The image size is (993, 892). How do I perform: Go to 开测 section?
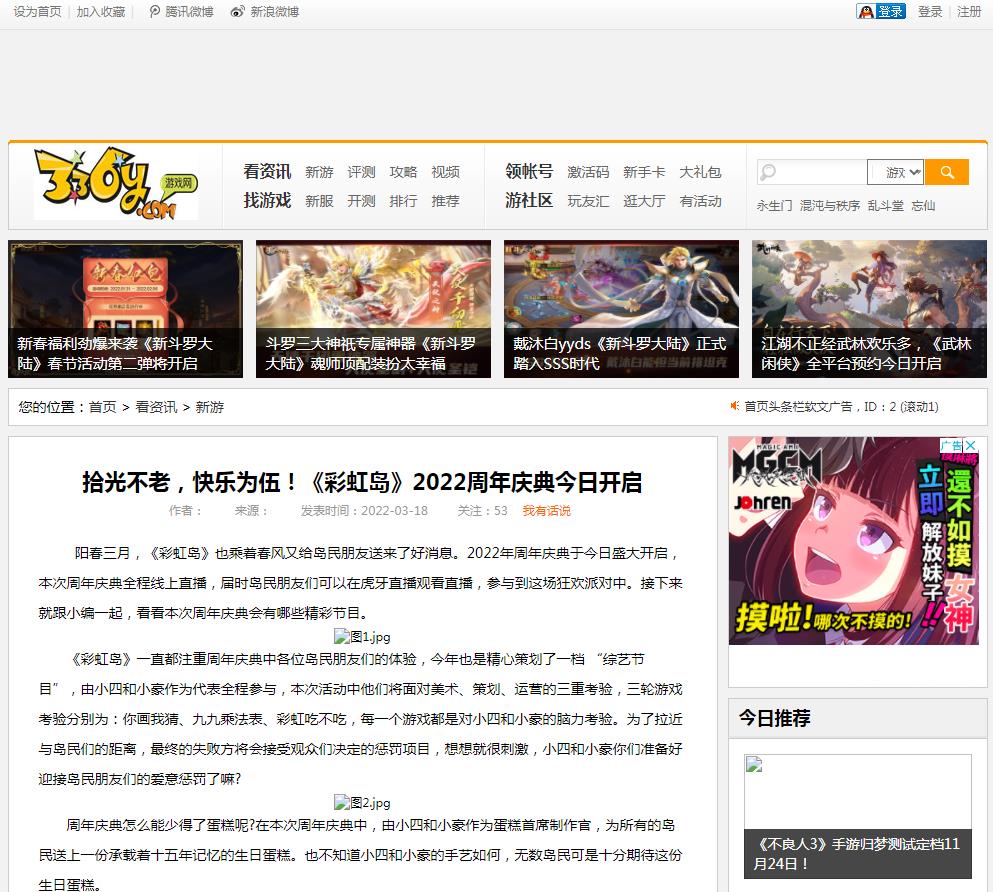click(x=362, y=201)
